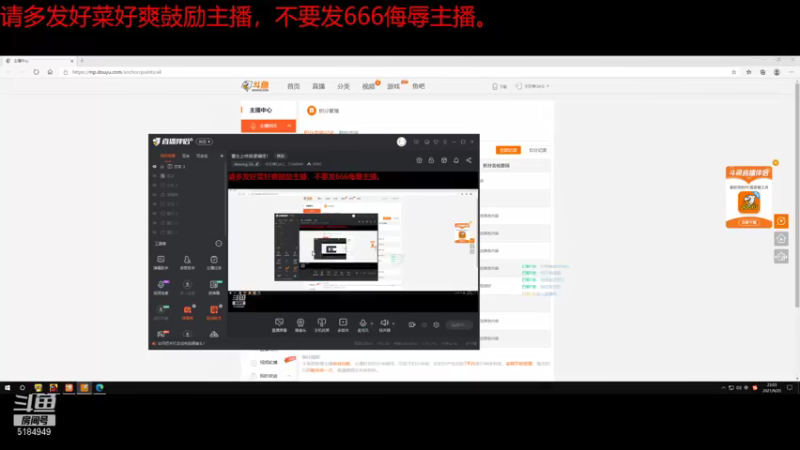Open the toolbox more-options circle button

218,243
